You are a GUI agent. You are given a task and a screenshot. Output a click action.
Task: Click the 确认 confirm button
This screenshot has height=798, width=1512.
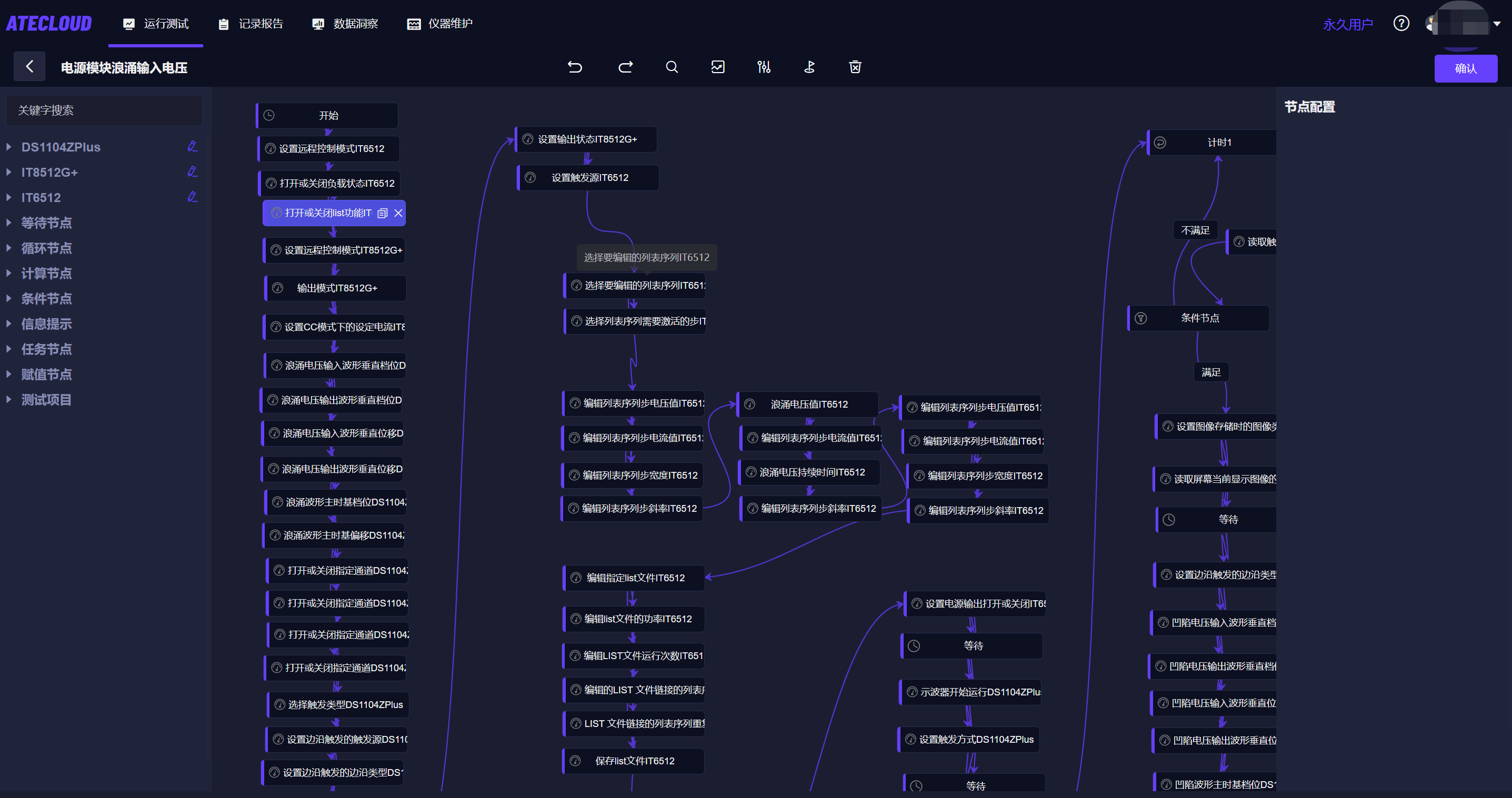click(1466, 69)
